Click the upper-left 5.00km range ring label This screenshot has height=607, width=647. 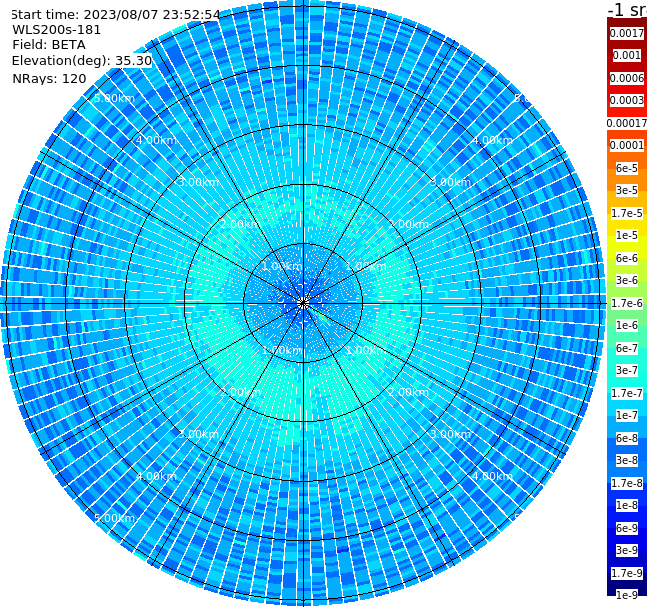tap(114, 98)
